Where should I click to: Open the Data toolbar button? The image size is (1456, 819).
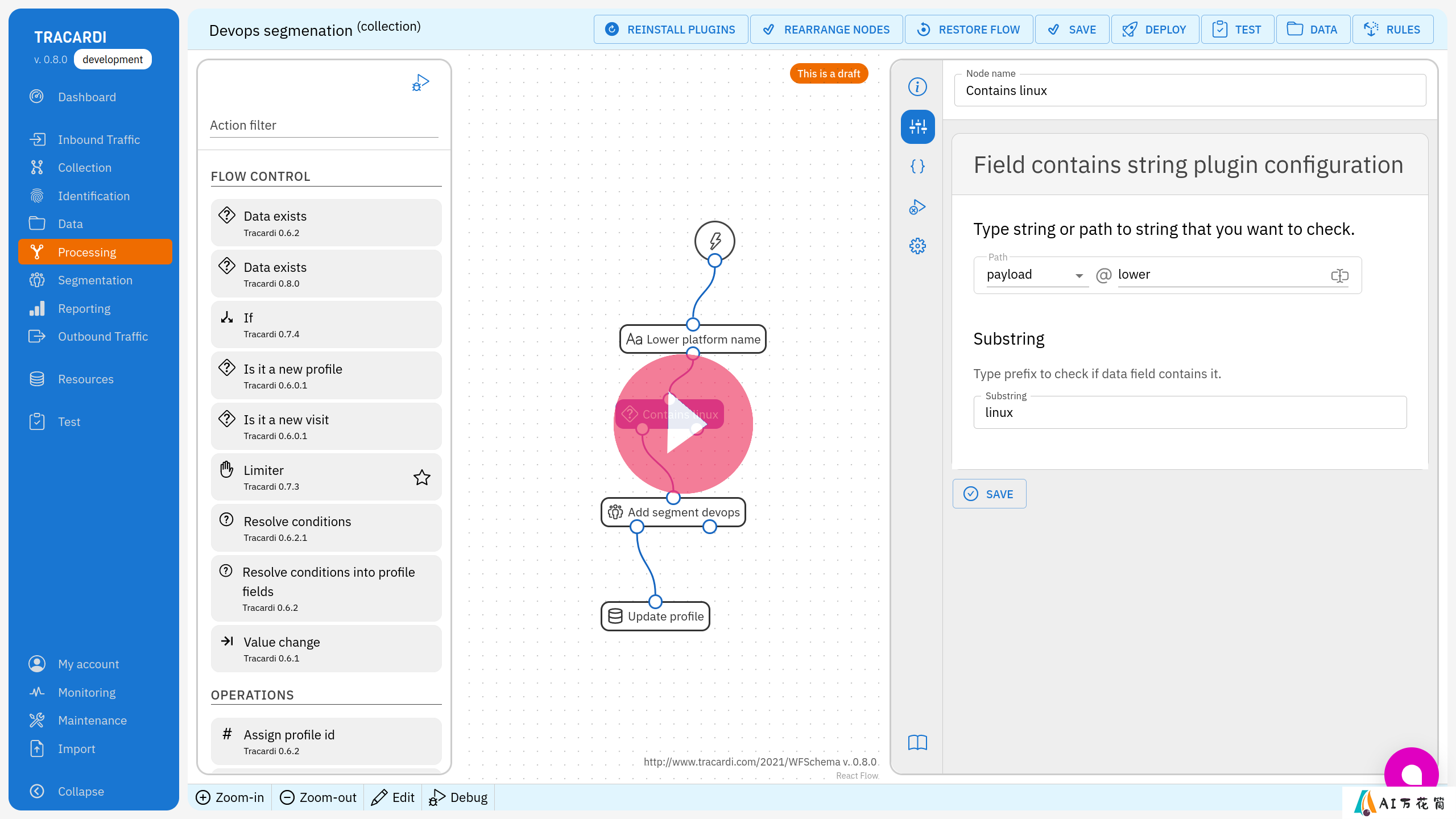(x=1313, y=30)
